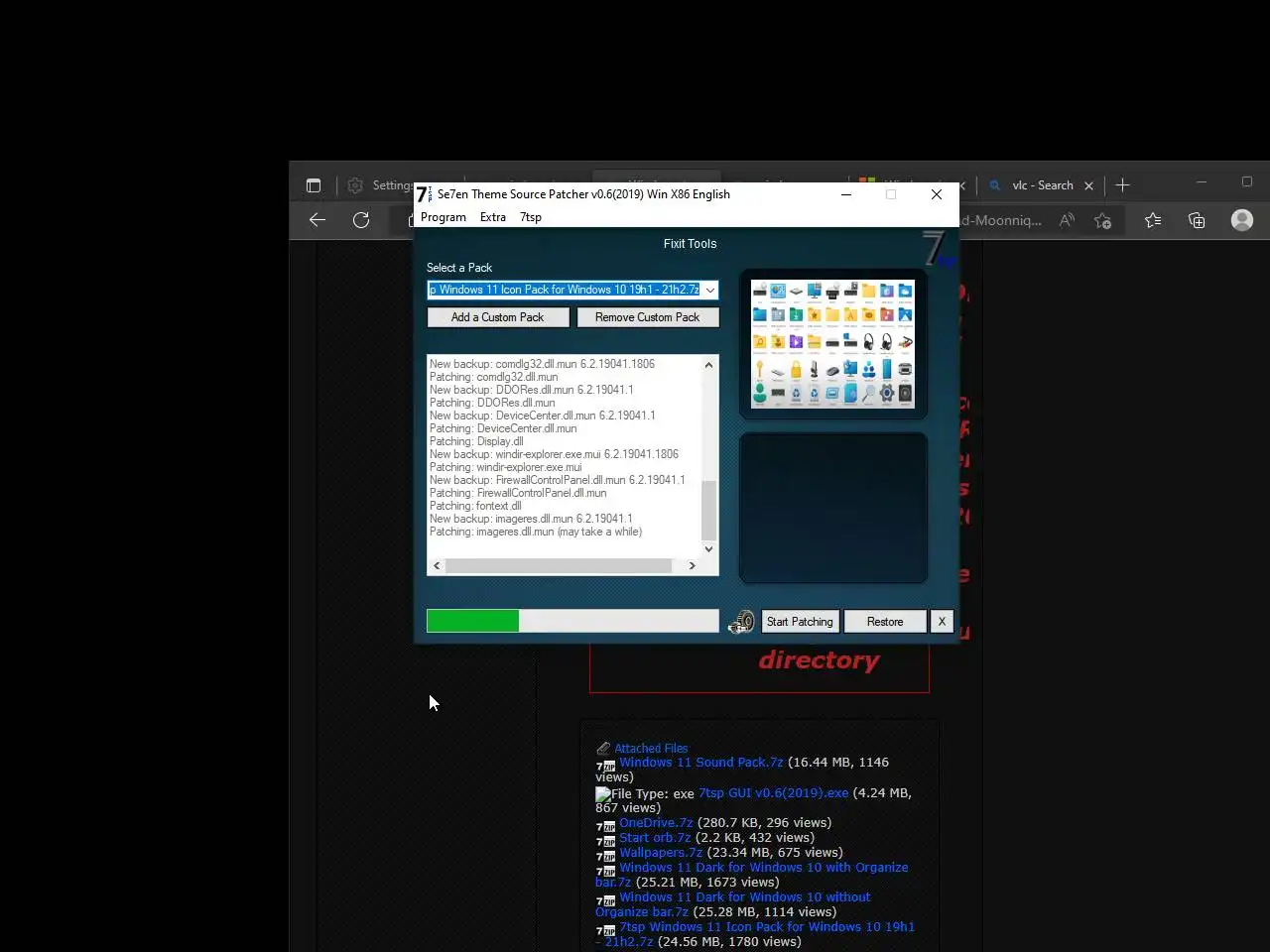This screenshot has width=1270, height=952.
Task: Click the browser Refresh icon
Action: click(361, 220)
